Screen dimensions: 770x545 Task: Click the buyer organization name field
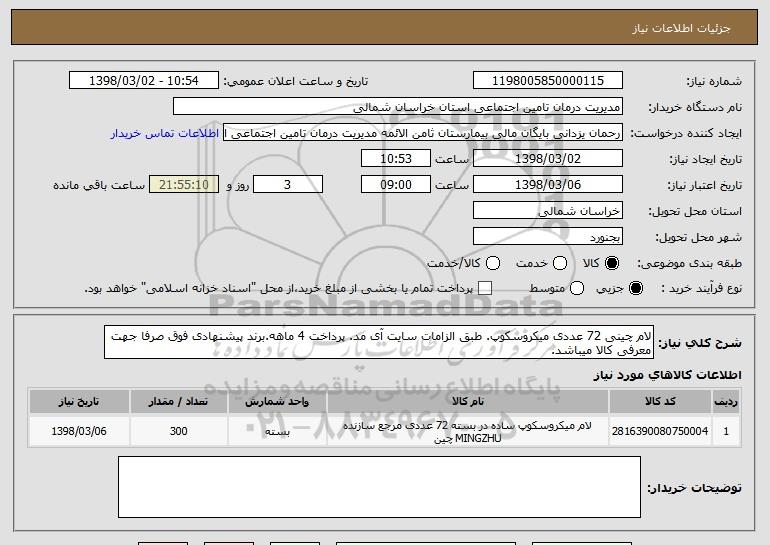pos(398,107)
